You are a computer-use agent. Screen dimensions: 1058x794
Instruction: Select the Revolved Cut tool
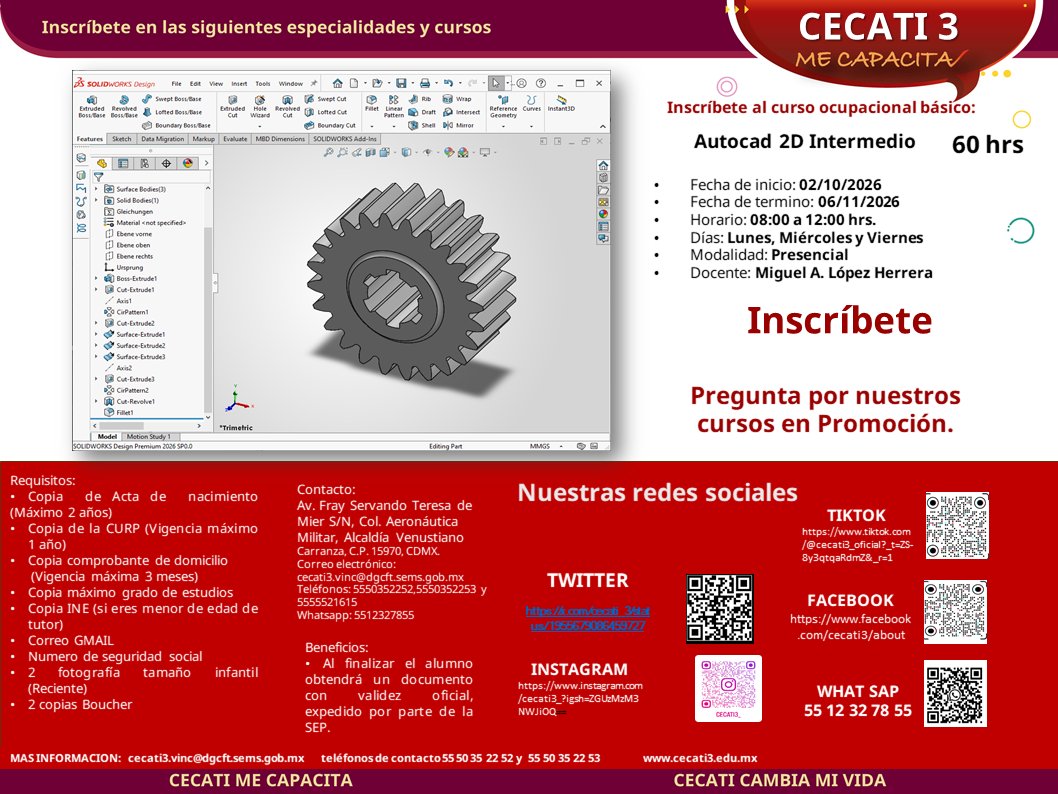pyautogui.click(x=287, y=107)
